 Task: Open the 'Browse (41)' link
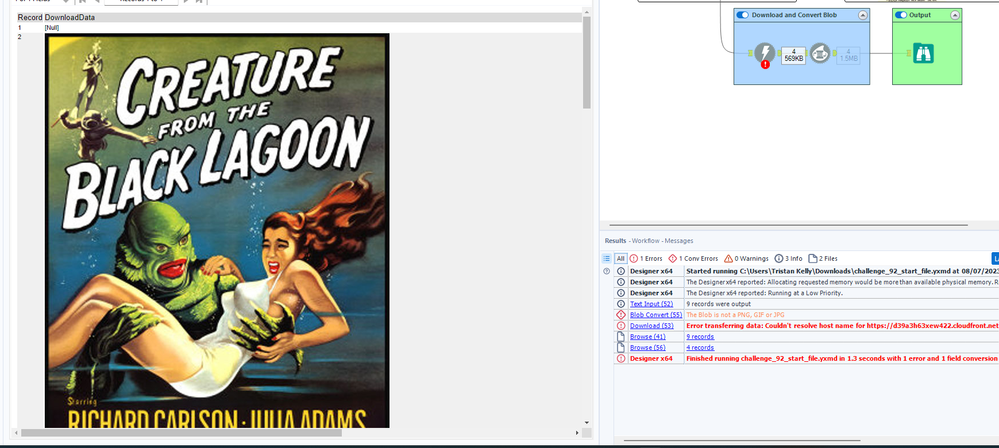point(648,336)
